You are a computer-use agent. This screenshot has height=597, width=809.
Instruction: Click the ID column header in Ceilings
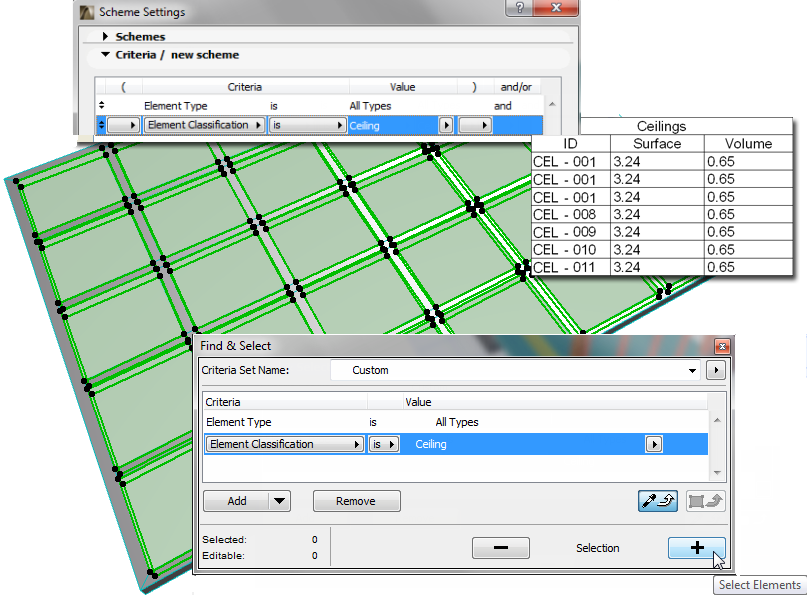[x=571, y=143]
